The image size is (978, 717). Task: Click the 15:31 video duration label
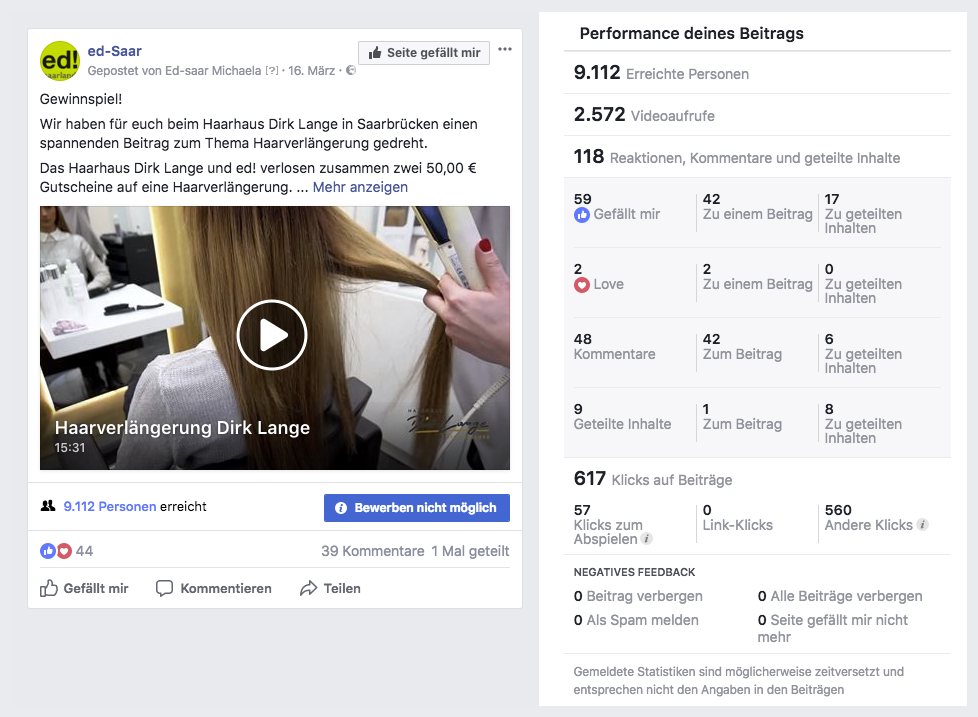[x=69, y=448]
